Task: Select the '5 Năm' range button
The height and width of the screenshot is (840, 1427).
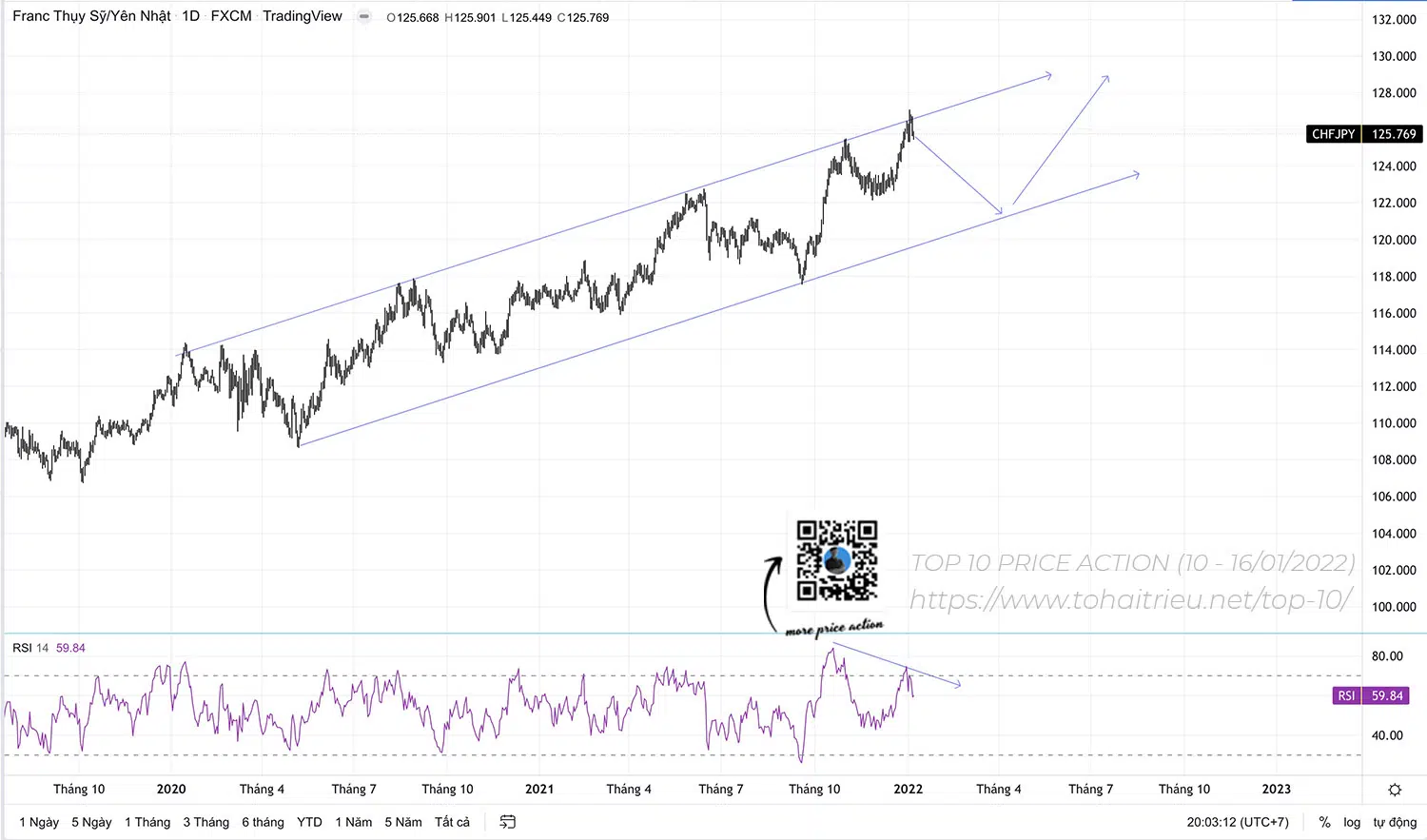Action: (x=402, y=822)
